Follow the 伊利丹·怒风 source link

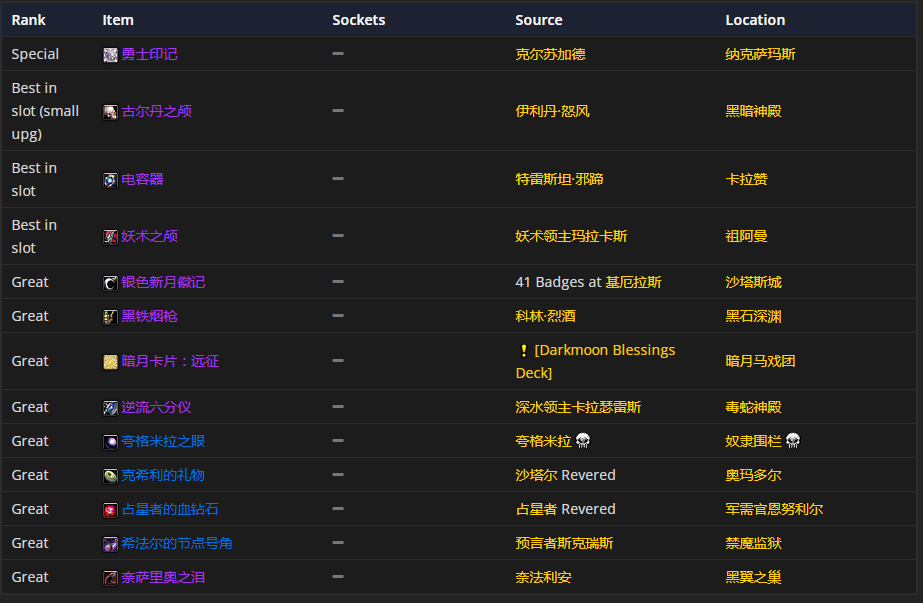[x=552, y=111]
